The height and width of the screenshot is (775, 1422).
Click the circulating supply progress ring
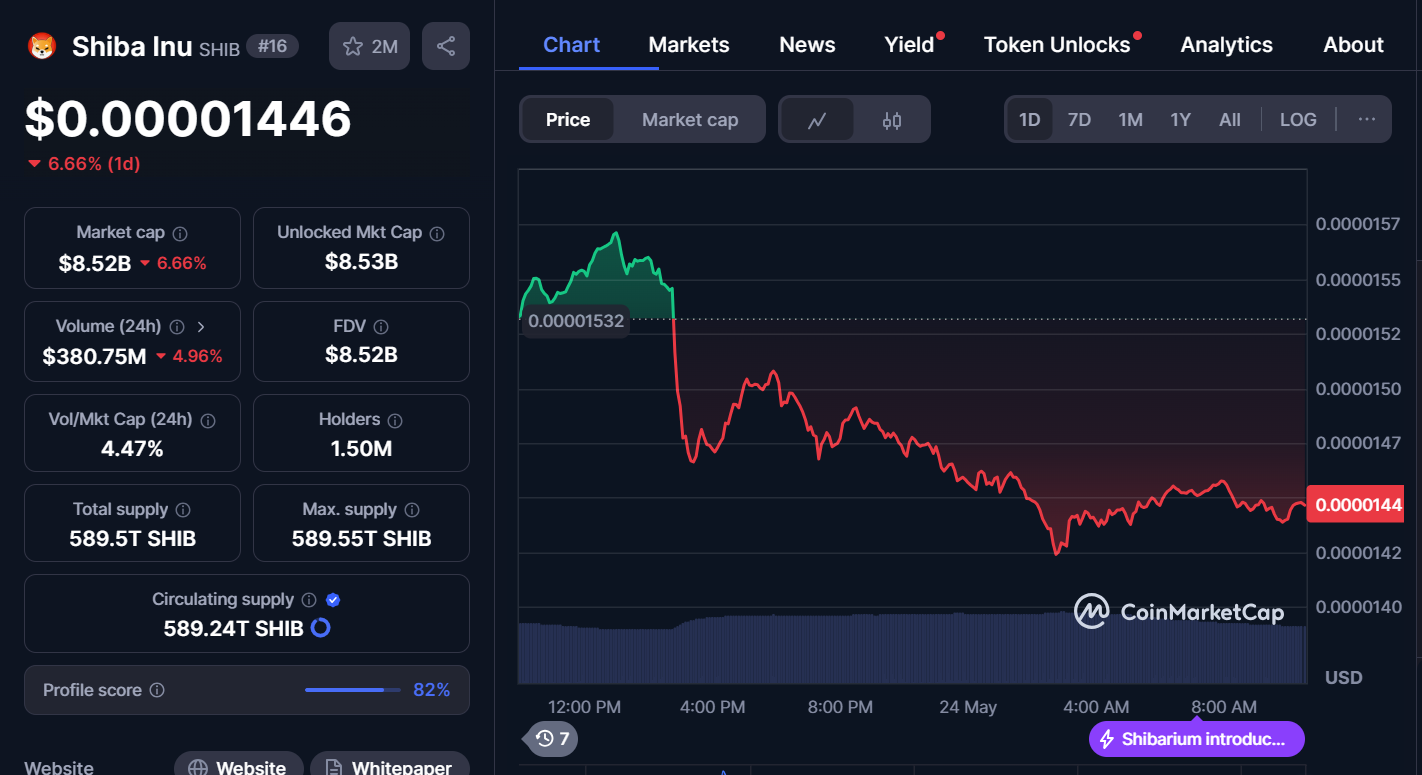(321, 628)
